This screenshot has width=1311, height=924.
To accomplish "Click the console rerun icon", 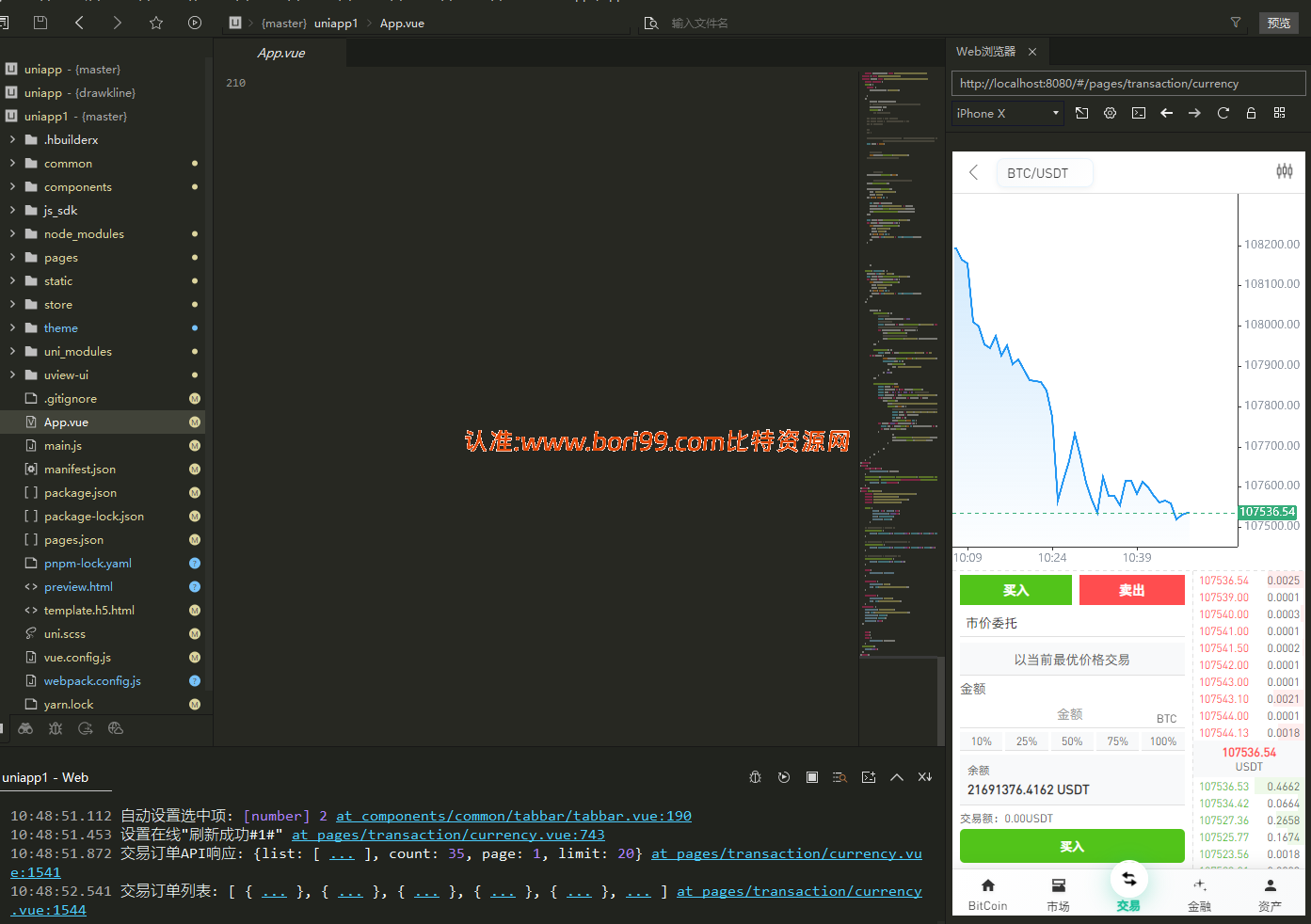I will [x=784, y=777].
